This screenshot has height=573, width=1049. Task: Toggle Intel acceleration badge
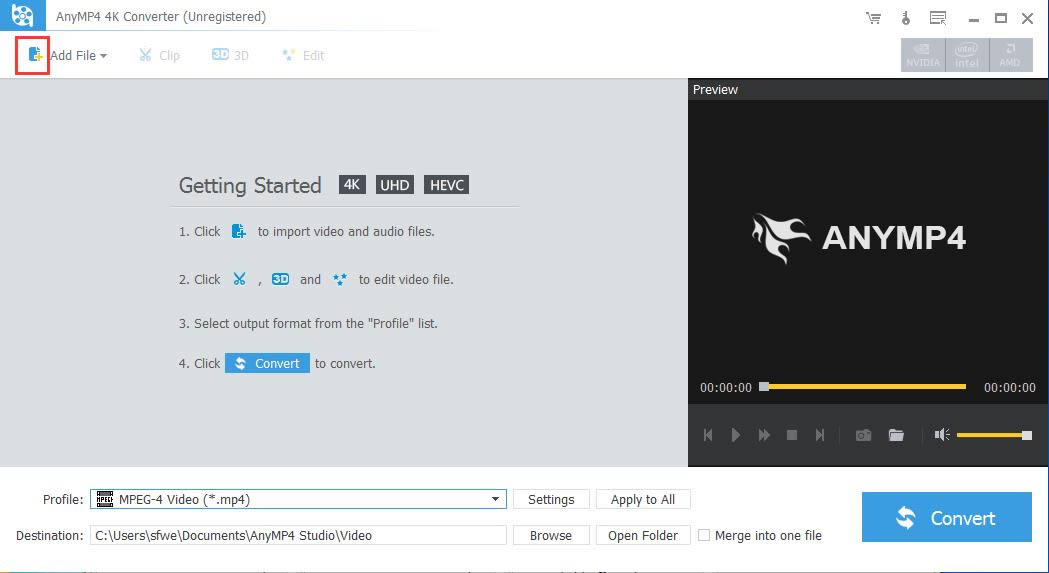coord(967,56)
